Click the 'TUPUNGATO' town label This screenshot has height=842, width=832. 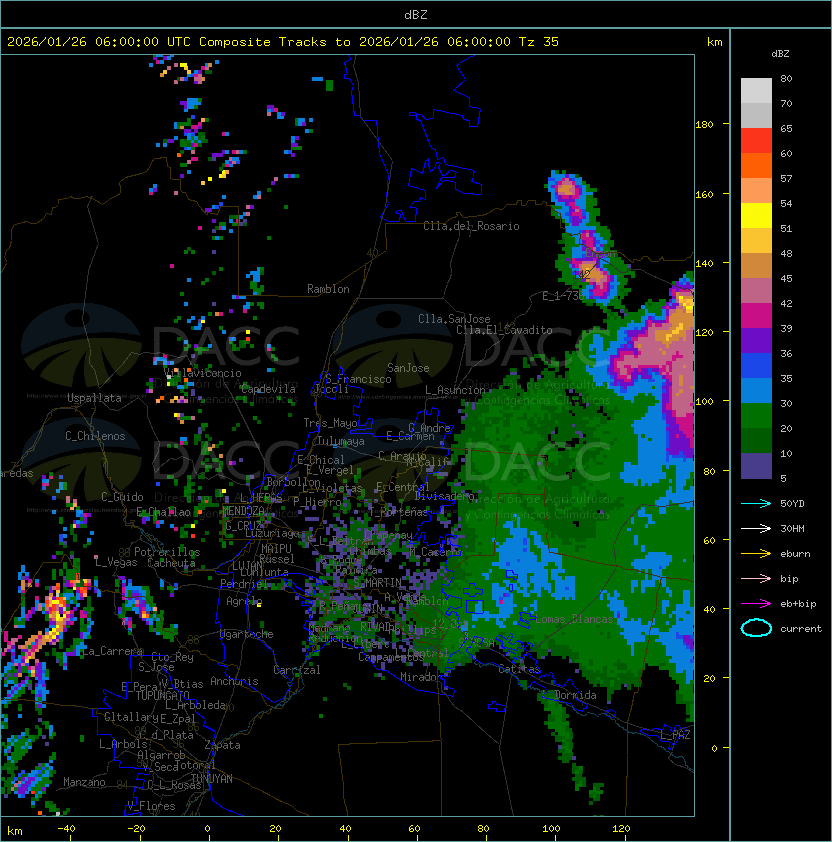(x=162, y=695)
